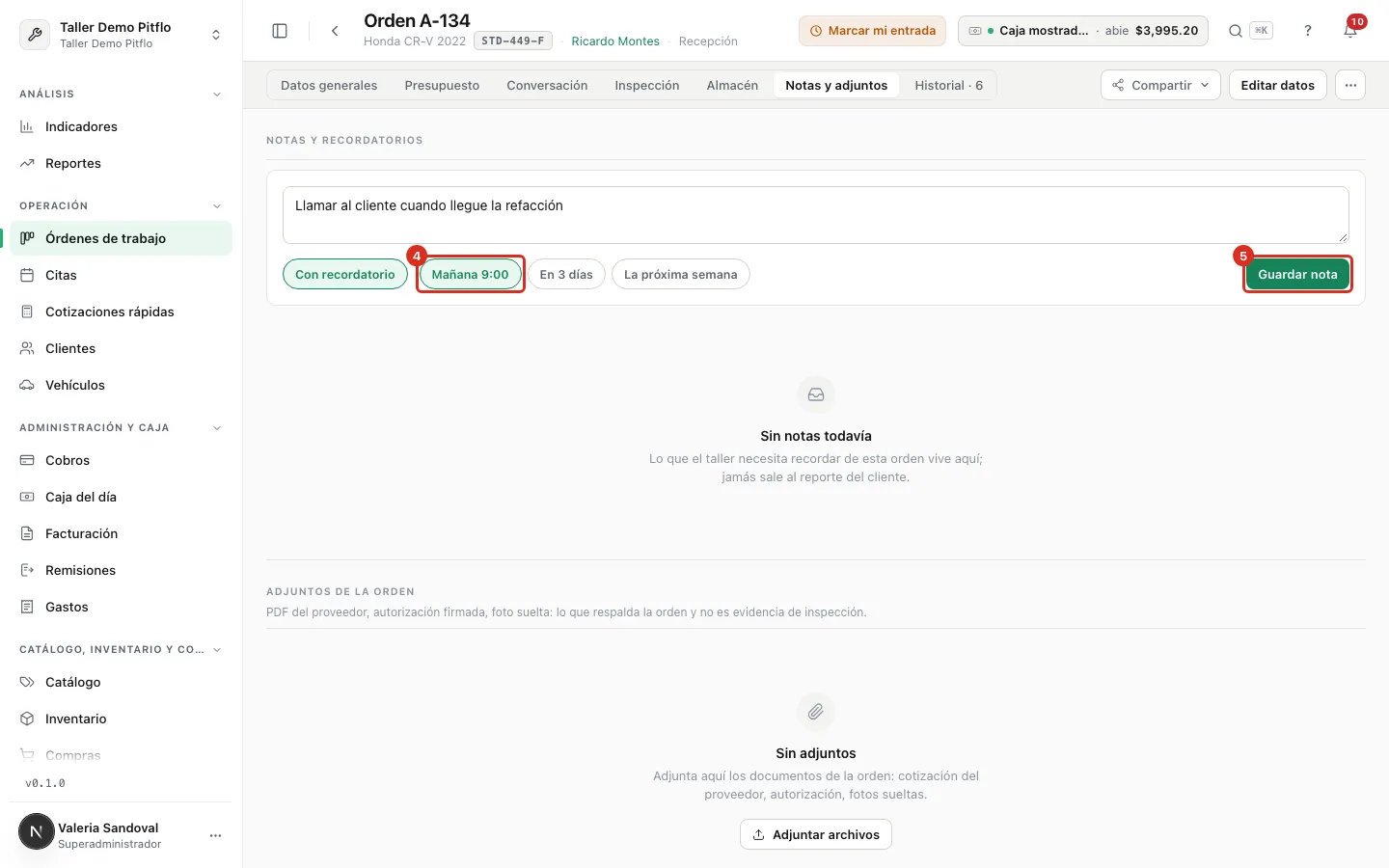Click the Recepción status text
This screenshot has height=868, width=1389.
coord(708,41)
